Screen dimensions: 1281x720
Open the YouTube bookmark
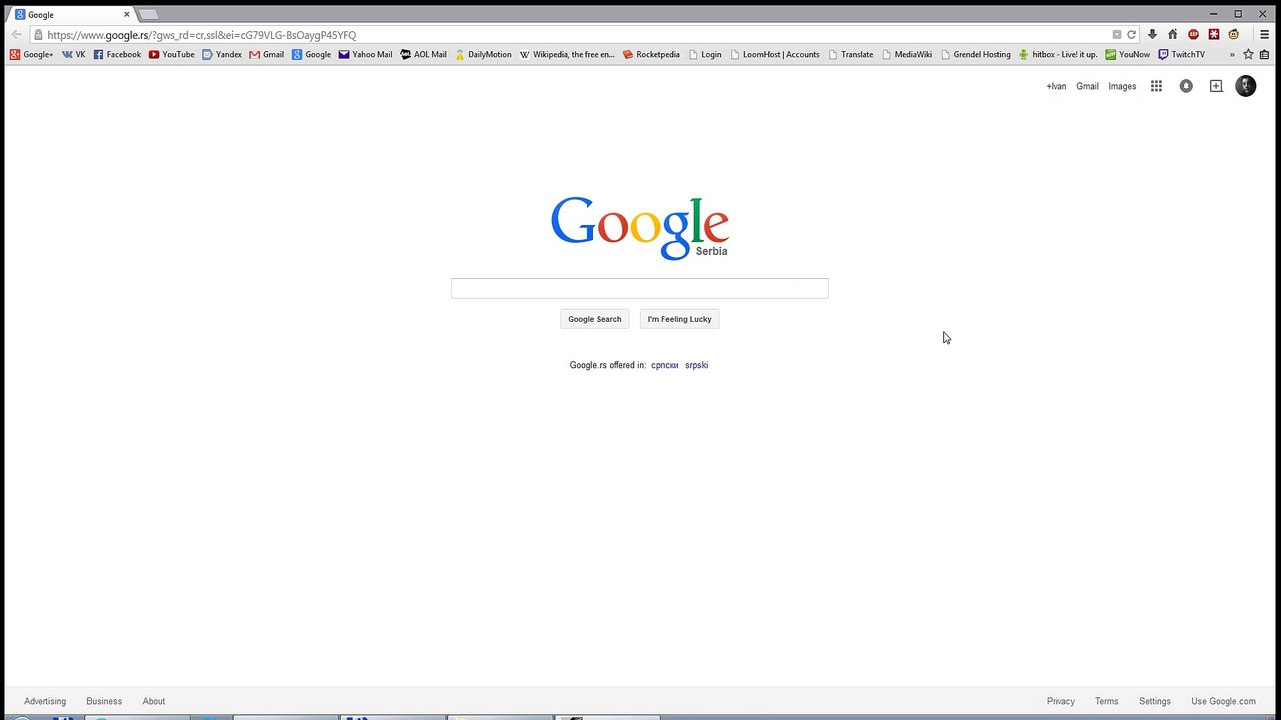(171, 54)
